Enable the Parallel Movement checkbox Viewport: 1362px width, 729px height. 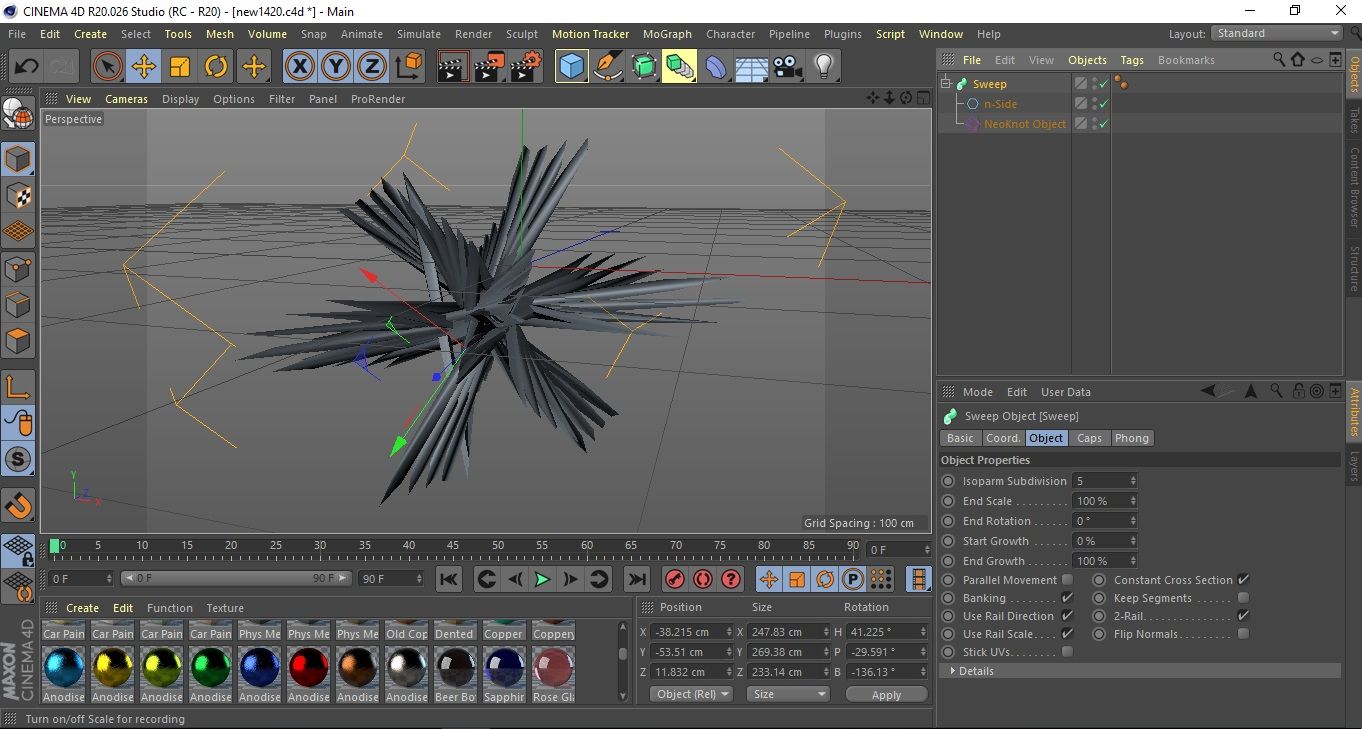[1067, 580]
